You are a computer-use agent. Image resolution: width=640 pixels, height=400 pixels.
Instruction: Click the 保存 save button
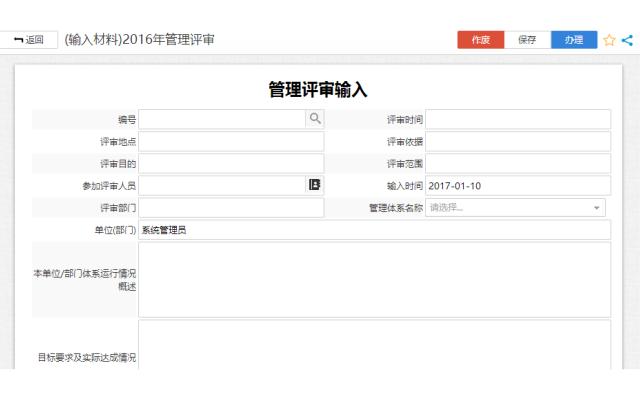(x=527, y=40)
